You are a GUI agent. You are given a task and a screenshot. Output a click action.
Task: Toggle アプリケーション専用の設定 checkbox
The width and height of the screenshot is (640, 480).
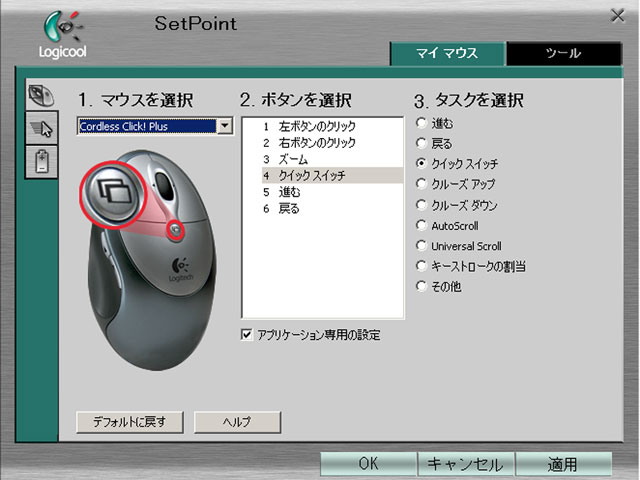point(248,335)
